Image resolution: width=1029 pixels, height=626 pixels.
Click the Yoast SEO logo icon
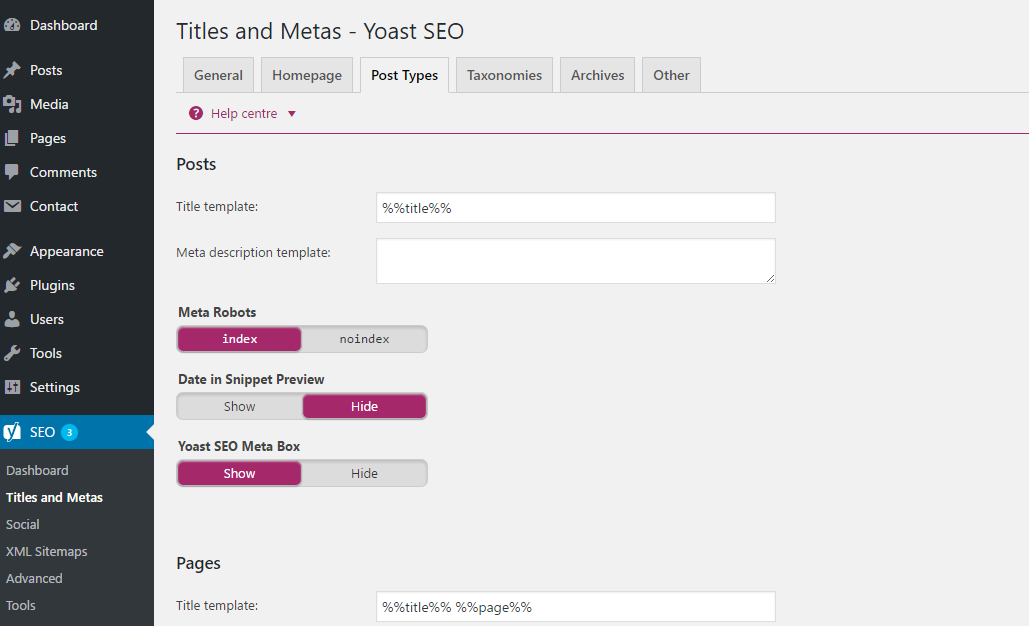coord(12,432)
